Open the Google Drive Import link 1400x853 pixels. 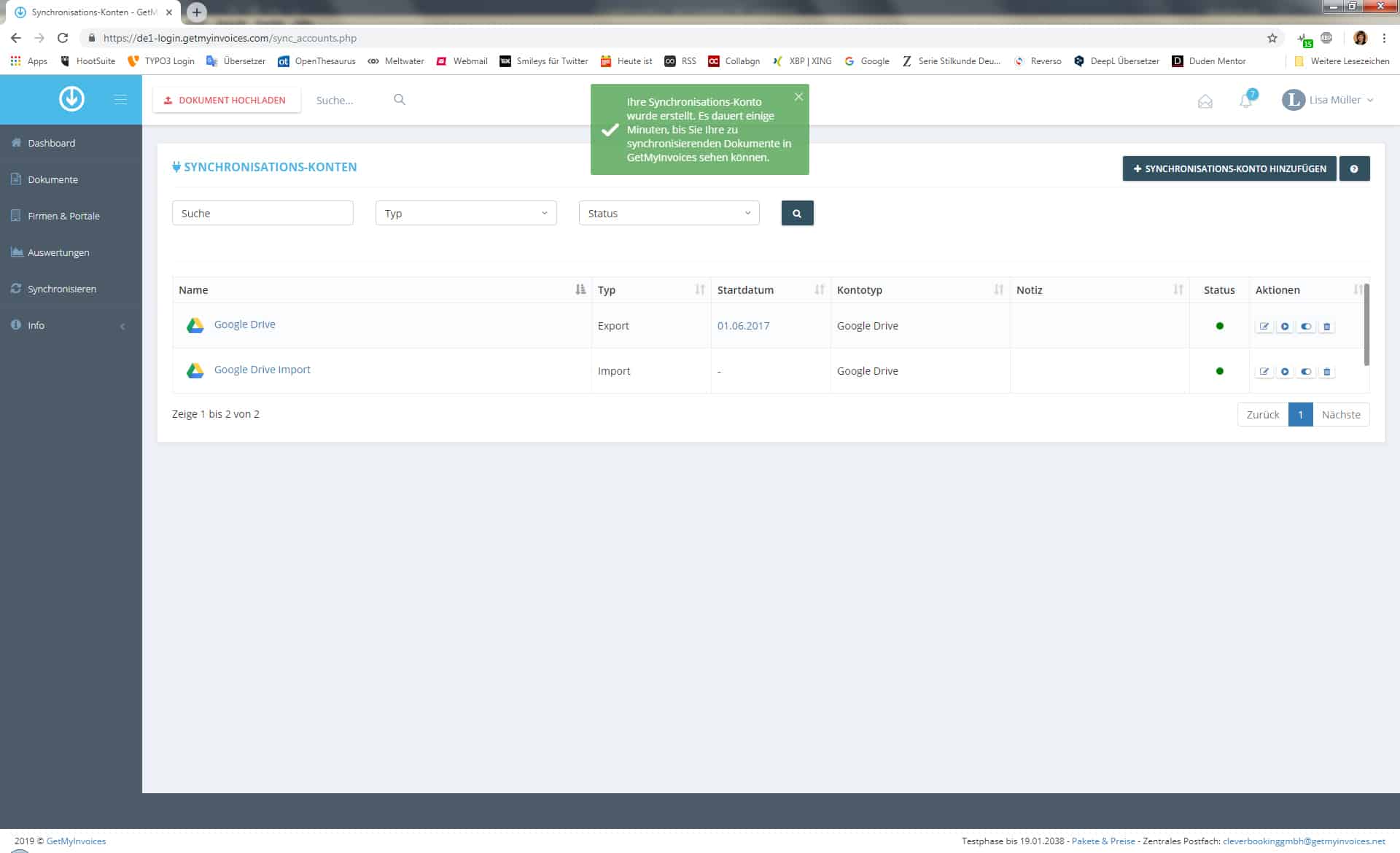(262, 370)
